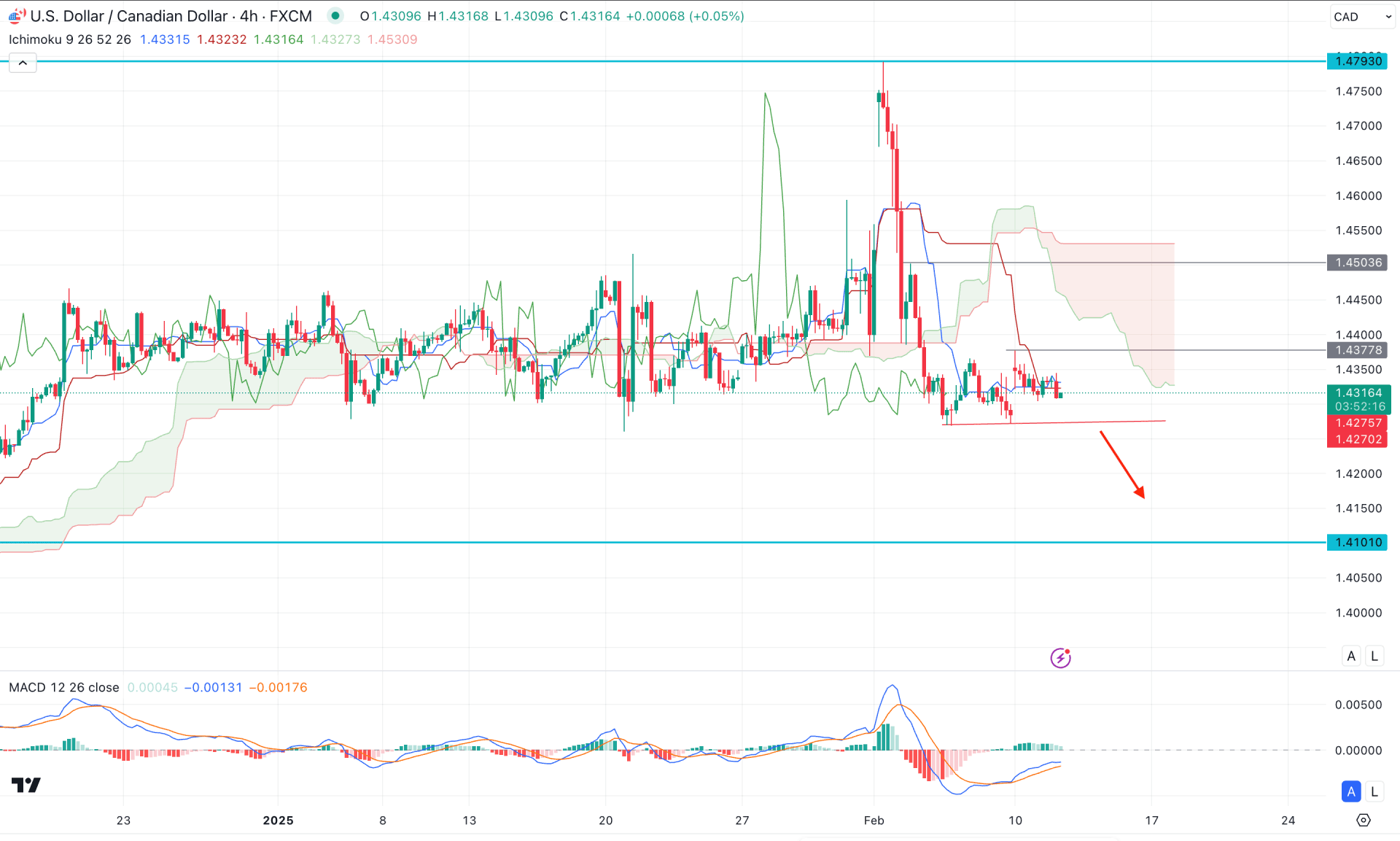Viewport: 1400px width, 841px height.
Task: Open the chart settings gear icon
Action: tap(1363, 820)
